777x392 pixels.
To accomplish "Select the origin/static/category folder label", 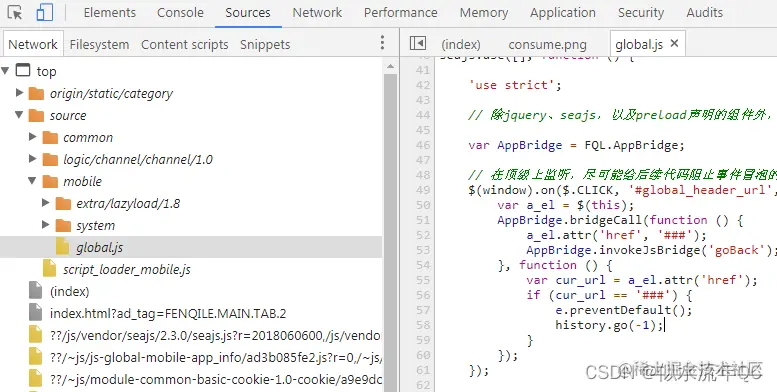I will 111,94.
